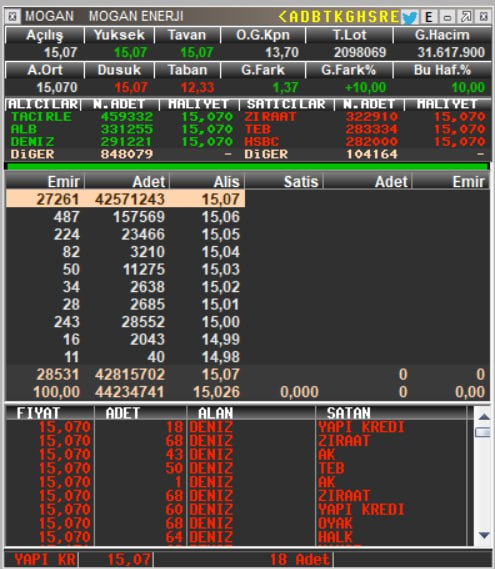
Task: Select the yellow 'R' letter shortcut
Action: point(383,17)
